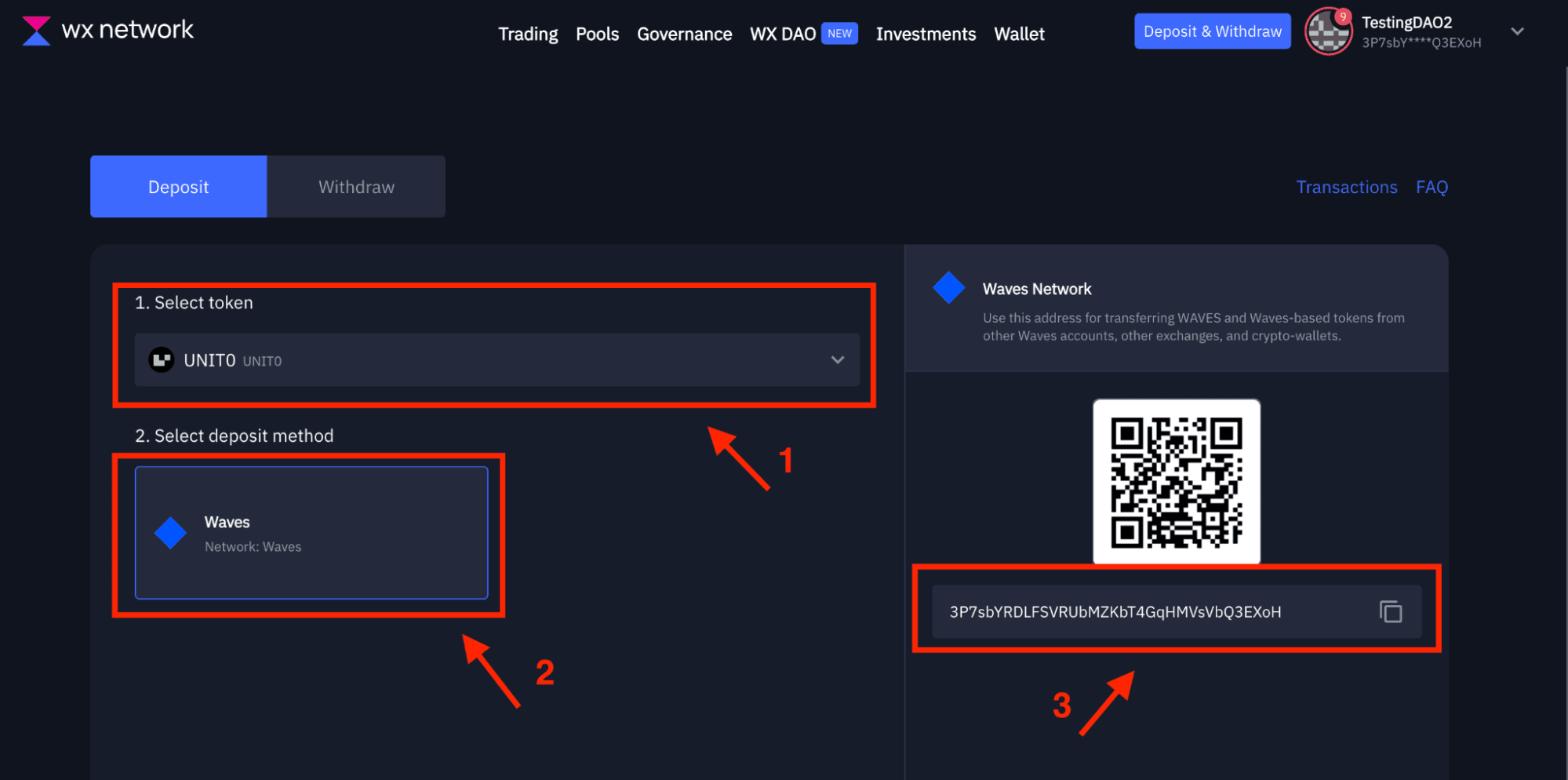Click the abbreviated address 3P7sbY****Q3EXoH
This screenshot has width=1568, height=780.
pyautogui.click(x=1421, y=42)
